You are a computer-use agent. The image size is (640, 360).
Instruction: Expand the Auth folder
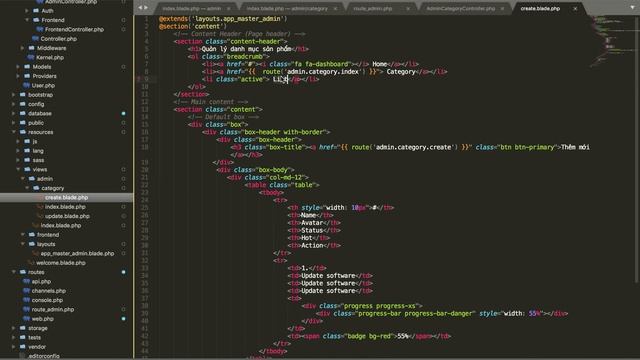[27, 11]
